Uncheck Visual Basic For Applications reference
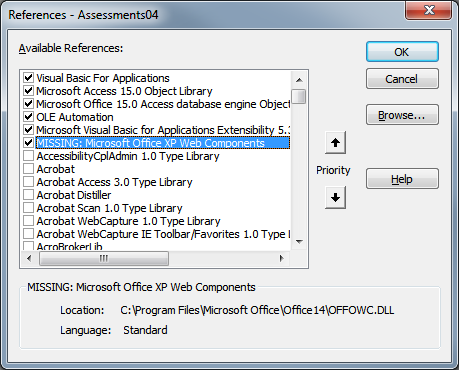The height and width of the screenshot is (370, 459). point(28,78)
